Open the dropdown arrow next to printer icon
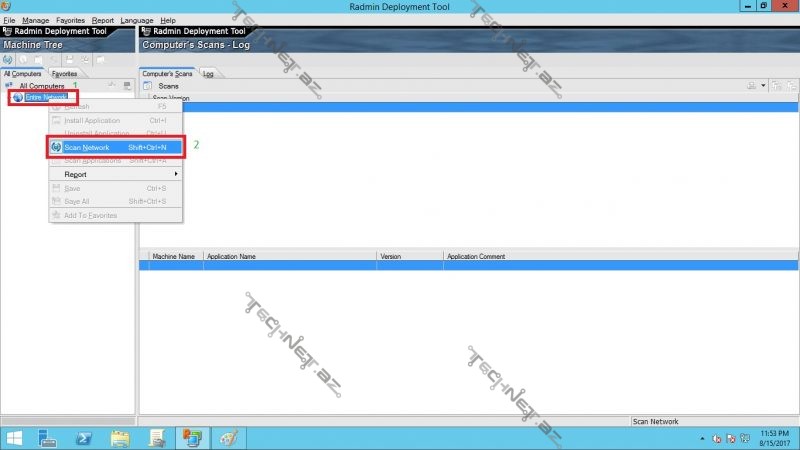Screen dimensions: 800x450 [763, 86]
